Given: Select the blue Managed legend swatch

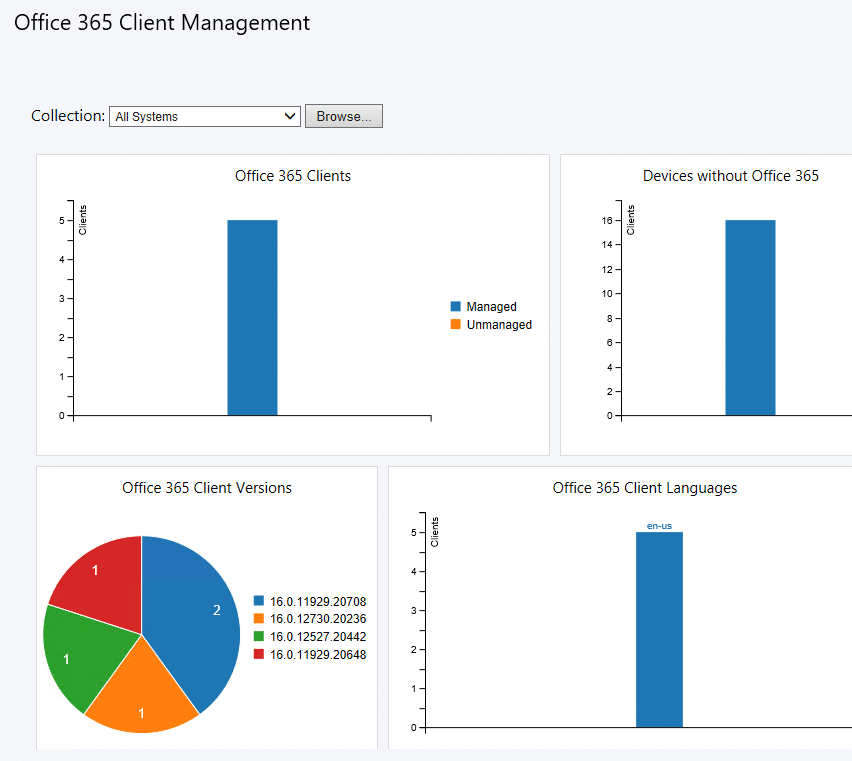Looking at the screenshot, I should tap(456, 307).
